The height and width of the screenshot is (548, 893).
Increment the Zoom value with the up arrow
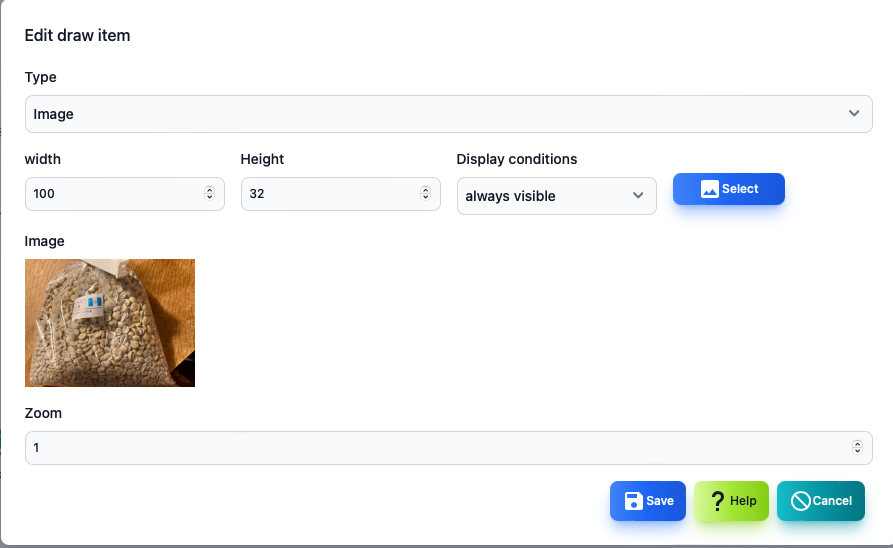pyautogui.click(x=857, y=444)
